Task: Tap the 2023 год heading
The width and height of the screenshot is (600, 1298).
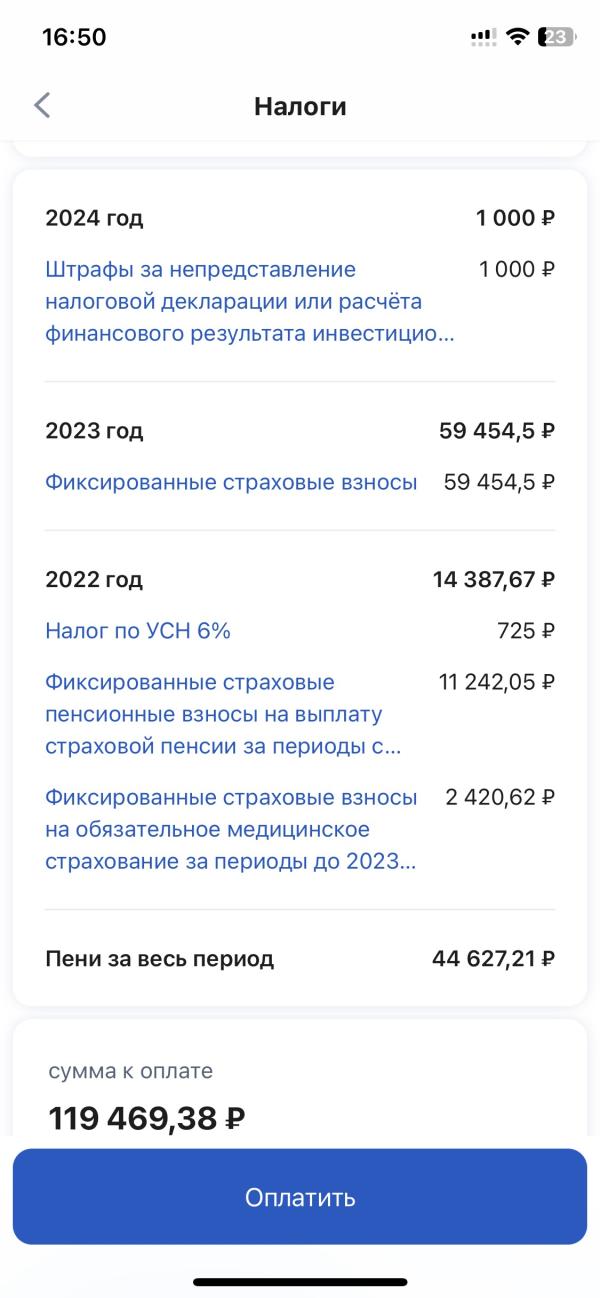Action: click(x=94, y=431)
